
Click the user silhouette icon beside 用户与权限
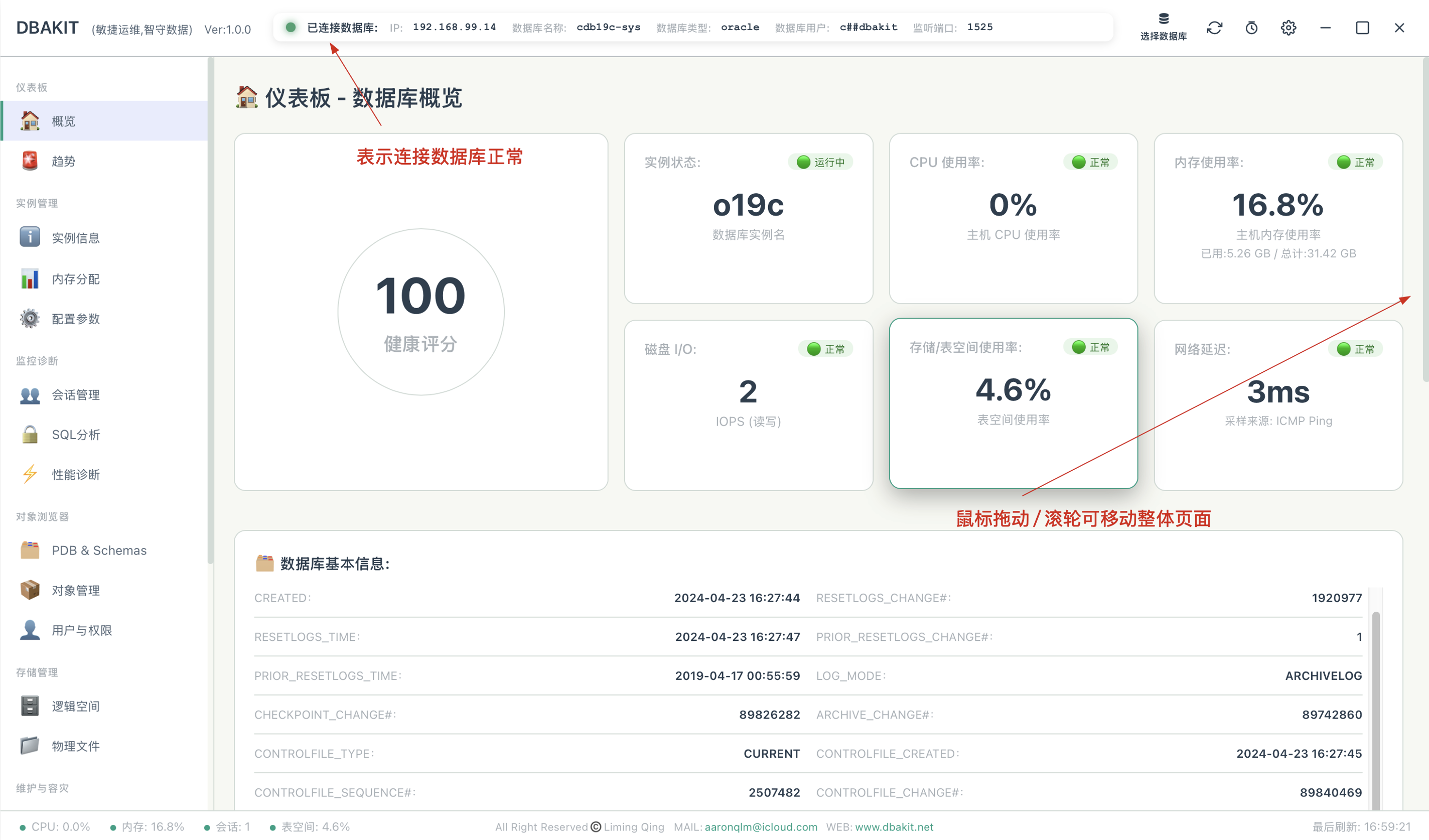pos(30,630)
